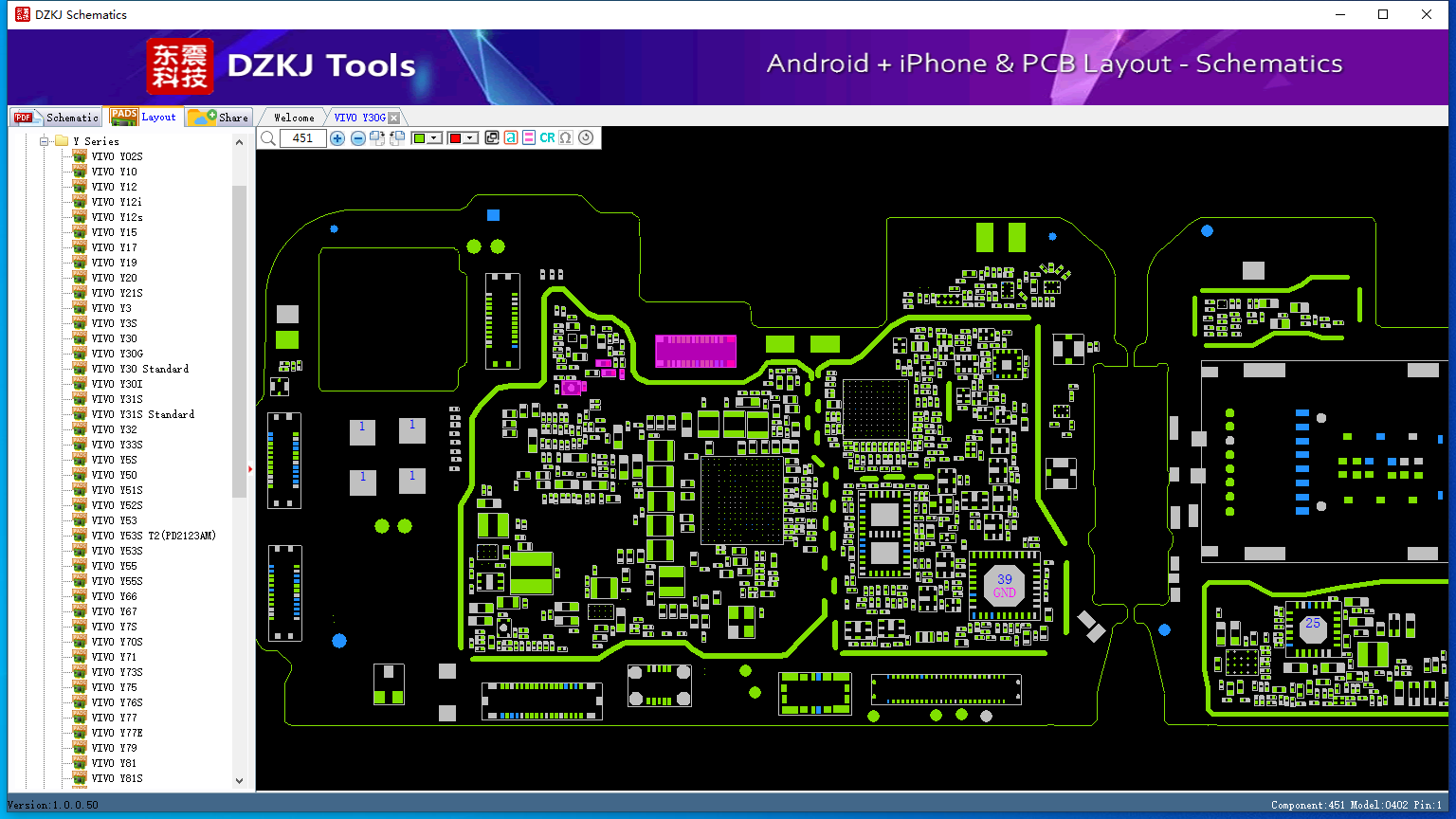Select VIVO Y02S in the model tree
This screenshot has height=819, width=1456.
pyautogui.click(x=117, y=156)
